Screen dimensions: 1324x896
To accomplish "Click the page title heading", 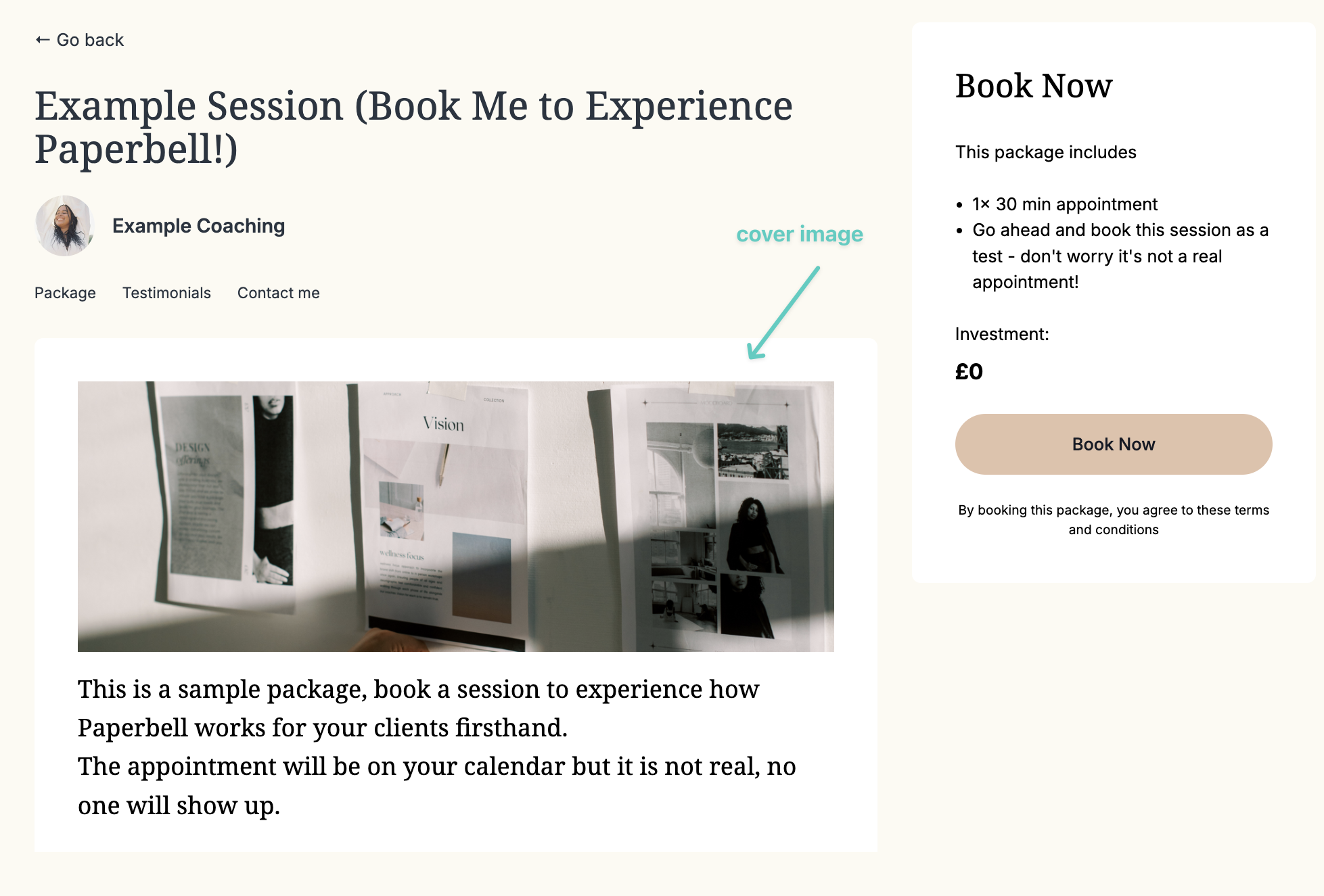I will click(x=414, y=128).
